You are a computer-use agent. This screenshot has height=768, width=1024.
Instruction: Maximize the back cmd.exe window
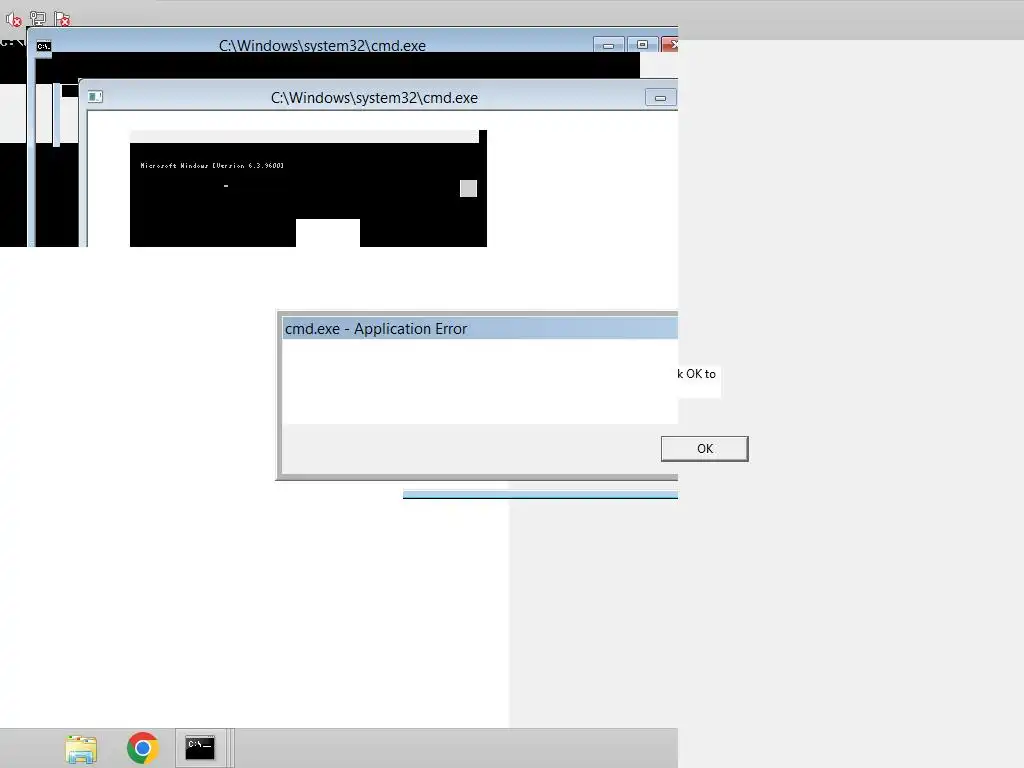coord(642,44)
